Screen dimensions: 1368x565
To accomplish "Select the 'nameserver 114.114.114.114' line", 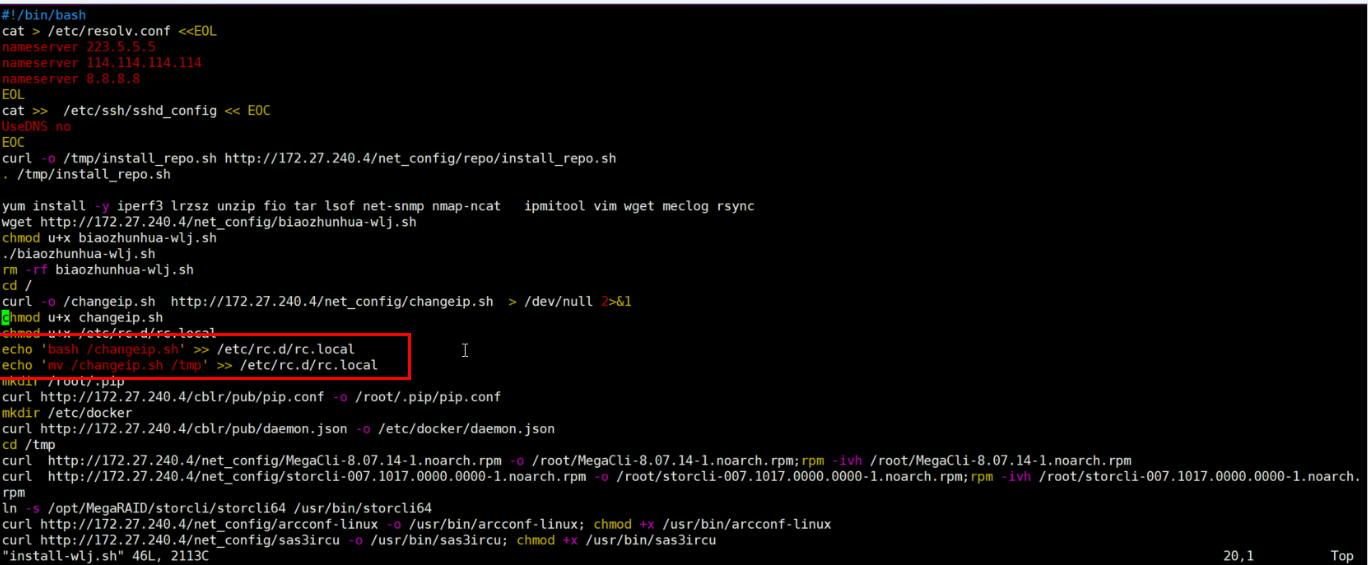I will (x=101, y=63).
